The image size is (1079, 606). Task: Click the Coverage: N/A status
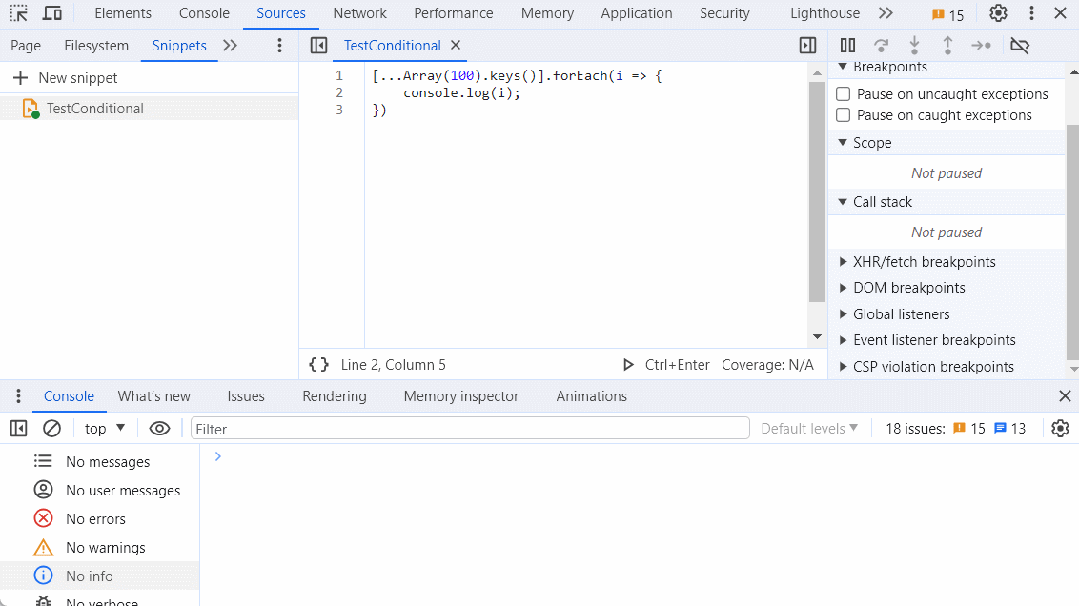(767, 365)
